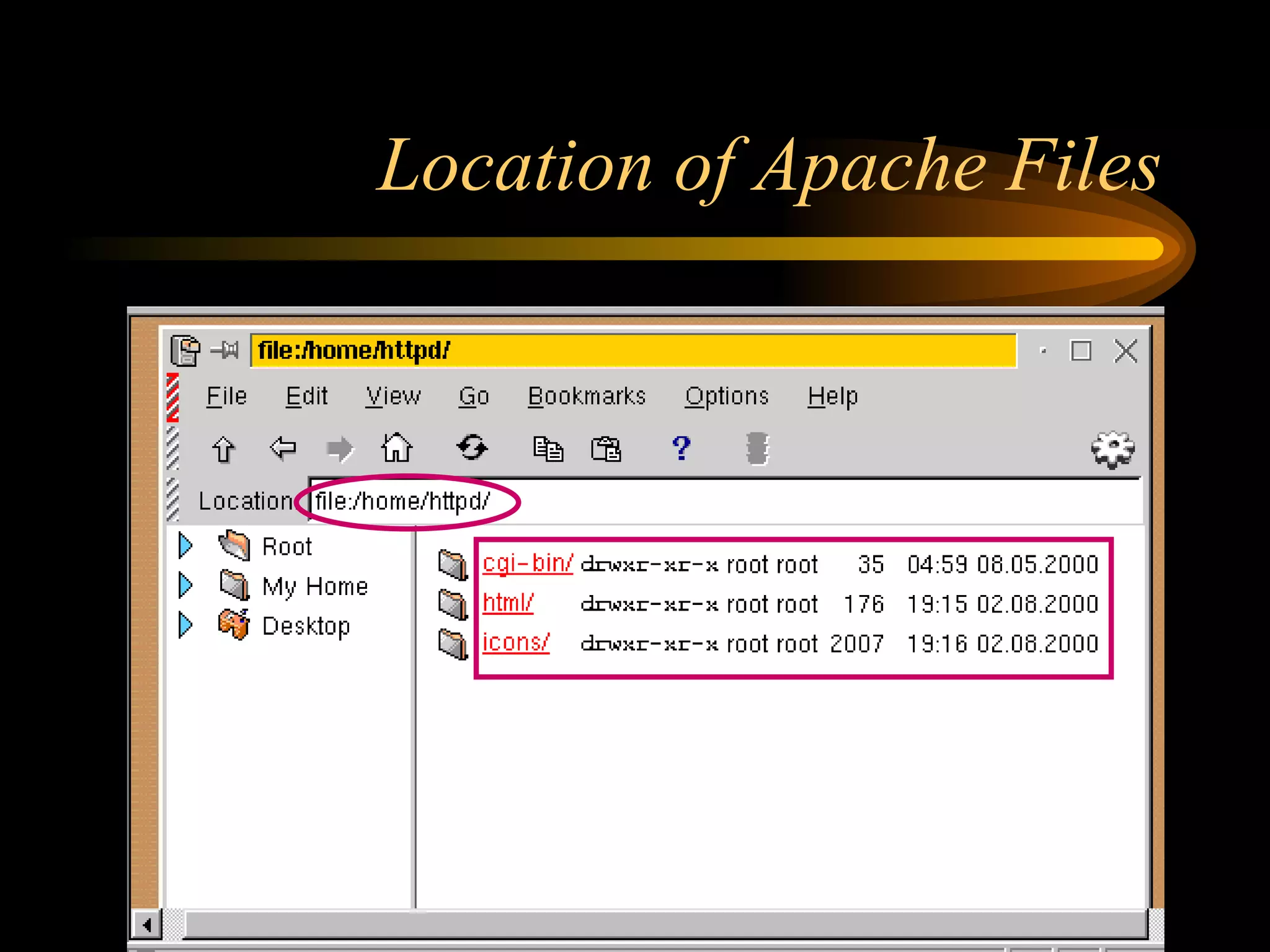Image resolution: width=1270 pixels, height=952 pixels.
Task: Click the date 19:15 02.08.2000
Action: click(1003, 604)
